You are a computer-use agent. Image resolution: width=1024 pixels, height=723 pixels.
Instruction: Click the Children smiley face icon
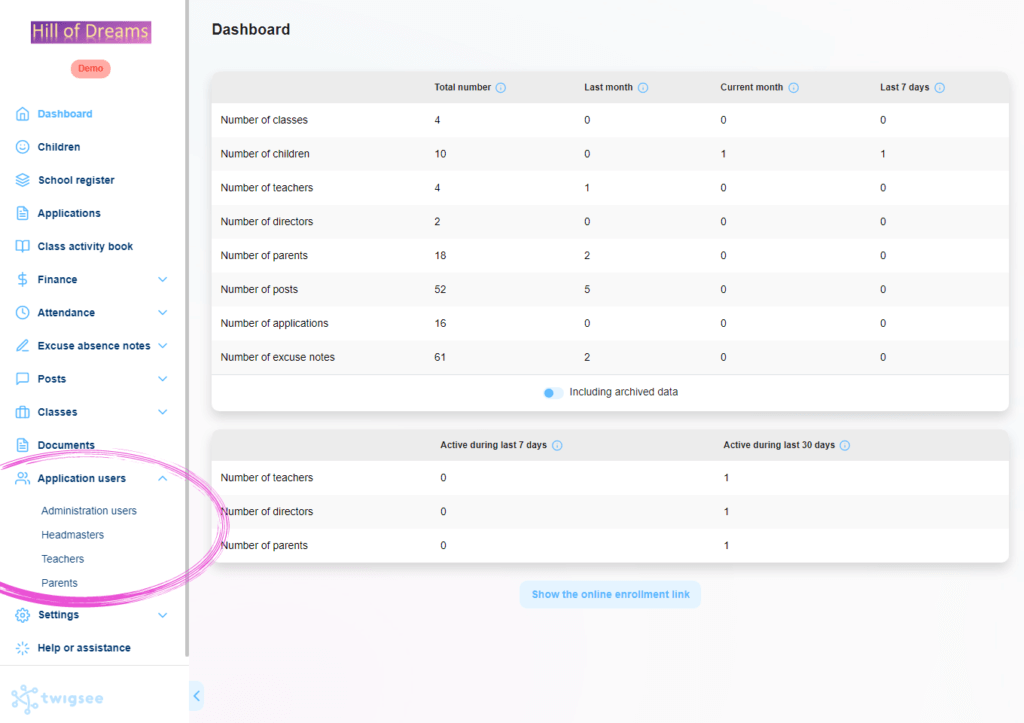point(22,147)
